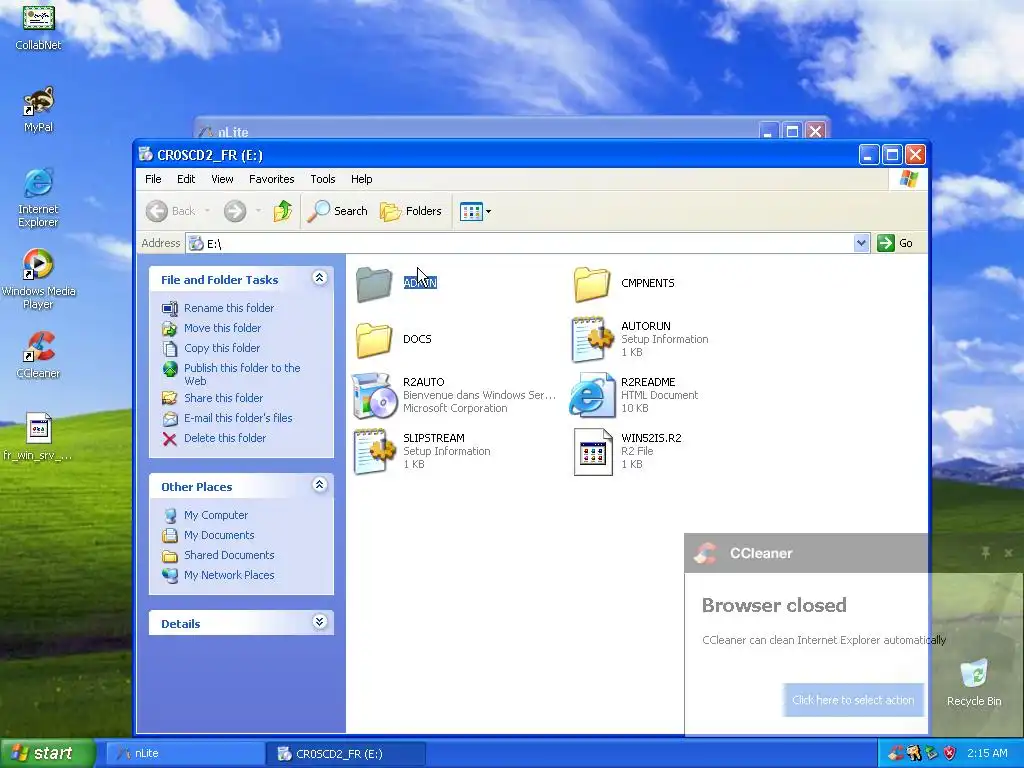Open the Start menu button
This screenshot has height=768, width=1024.
[x=48, y=753]
